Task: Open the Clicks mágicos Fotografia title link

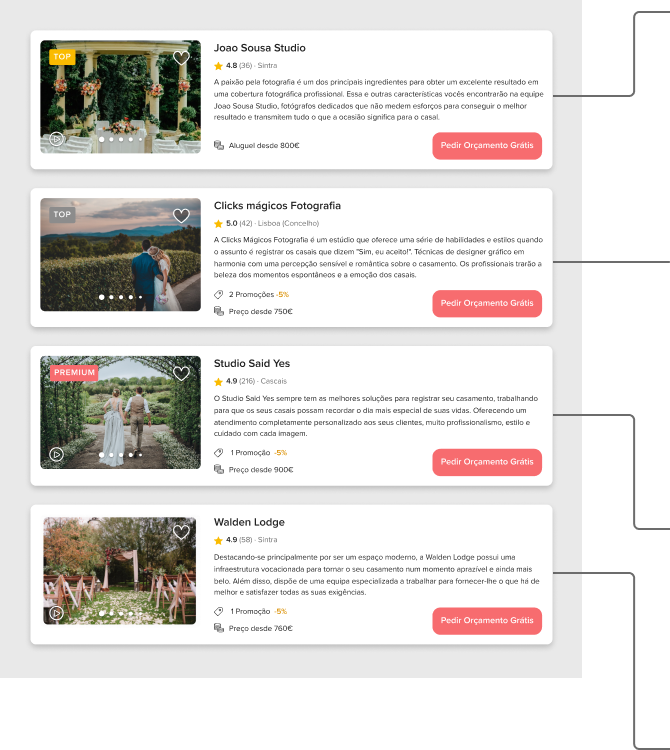Action: pos(277,206)
